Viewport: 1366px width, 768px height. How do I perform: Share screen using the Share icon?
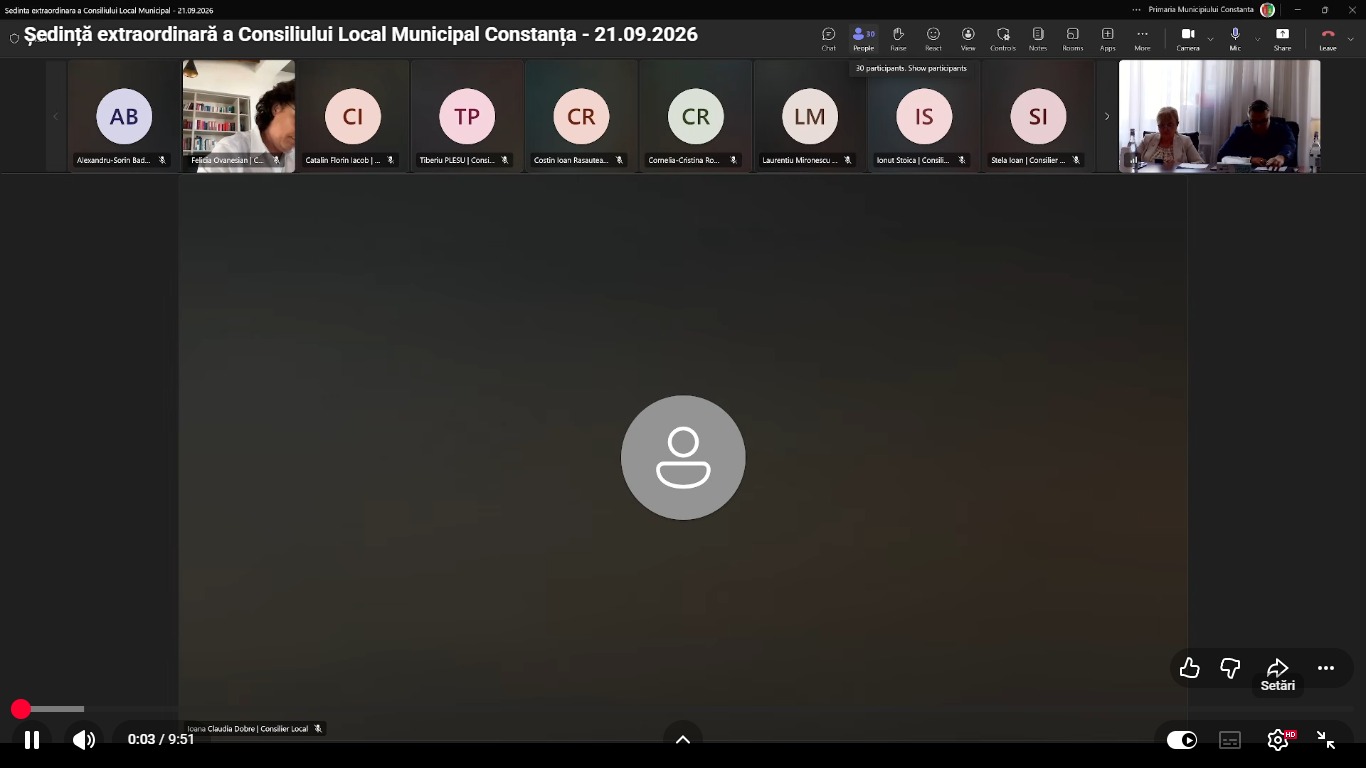tap(1282, 39)
